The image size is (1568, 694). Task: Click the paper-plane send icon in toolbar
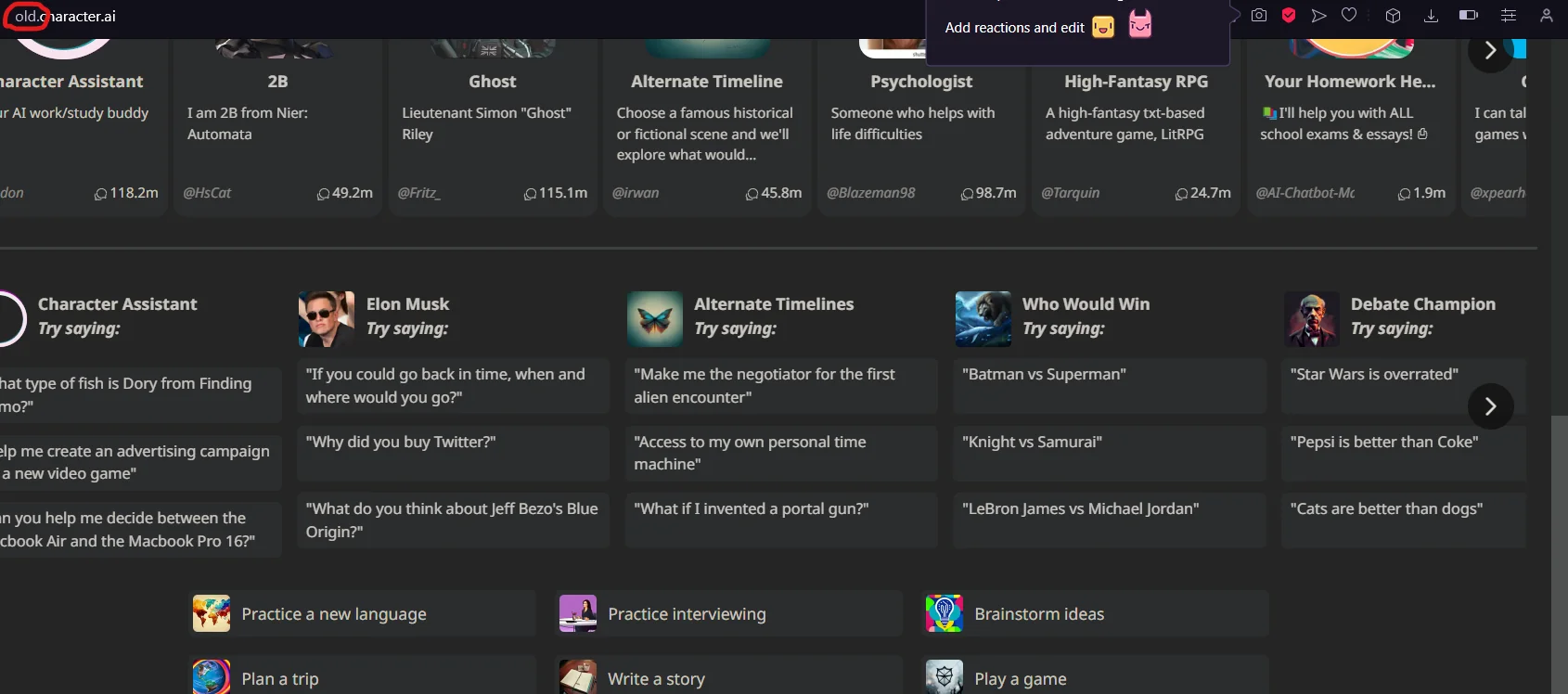[x=1318, y=16]
